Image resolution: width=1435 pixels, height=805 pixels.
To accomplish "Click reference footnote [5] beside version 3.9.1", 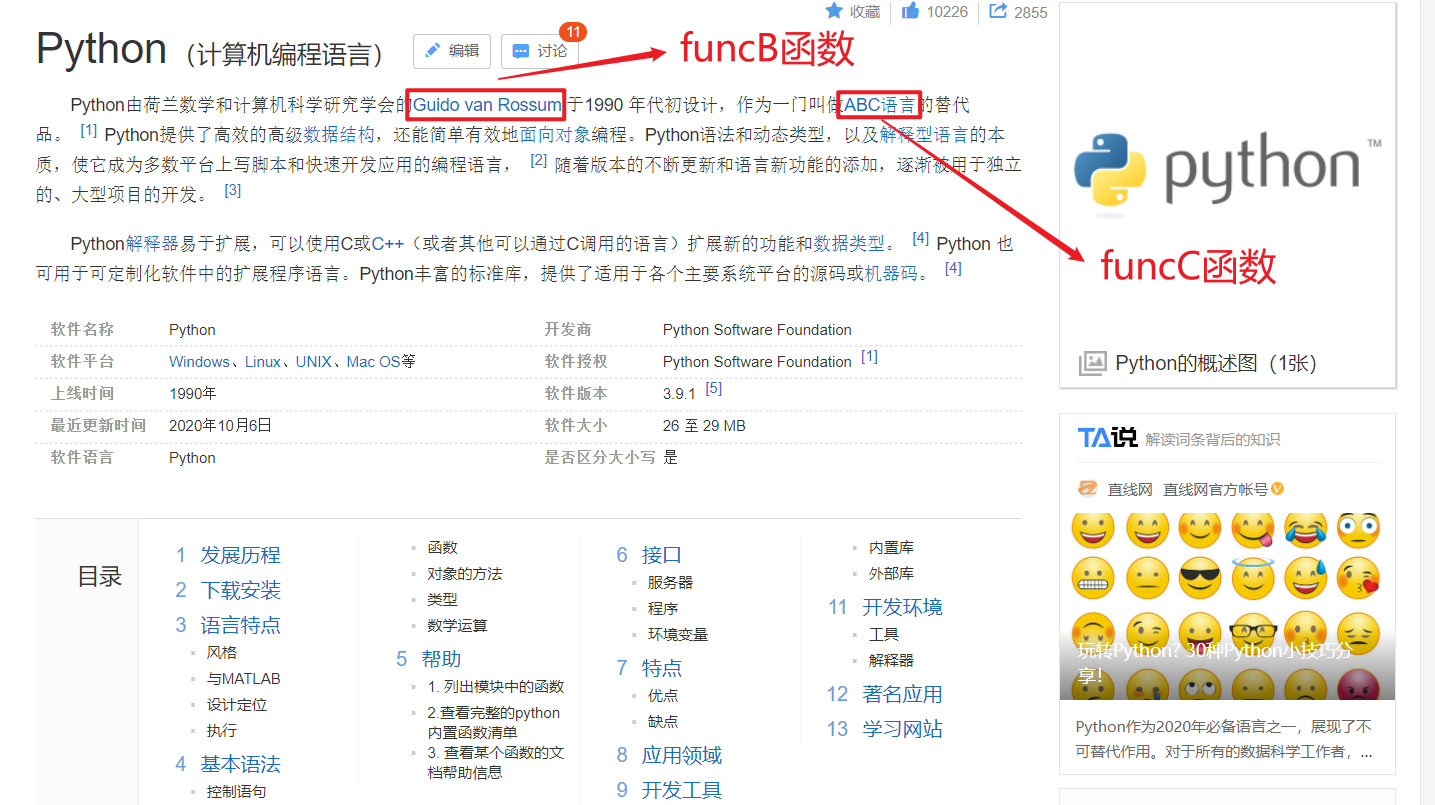I will 713,388.
